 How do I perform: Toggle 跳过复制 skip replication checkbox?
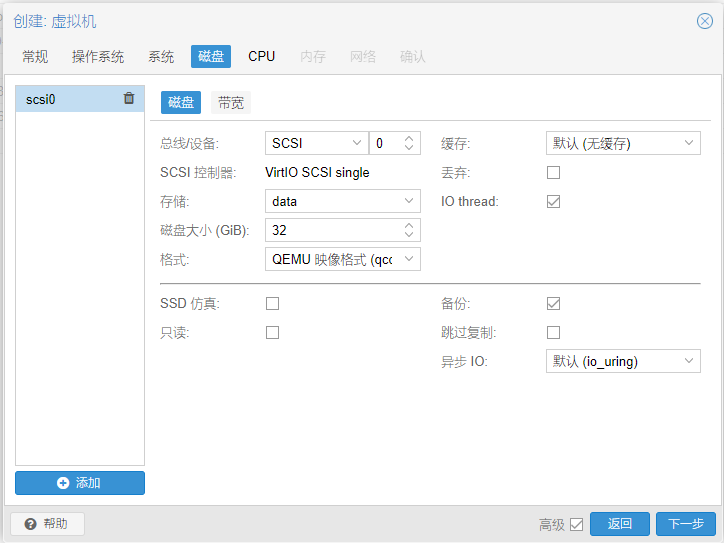tap(553, 332)
